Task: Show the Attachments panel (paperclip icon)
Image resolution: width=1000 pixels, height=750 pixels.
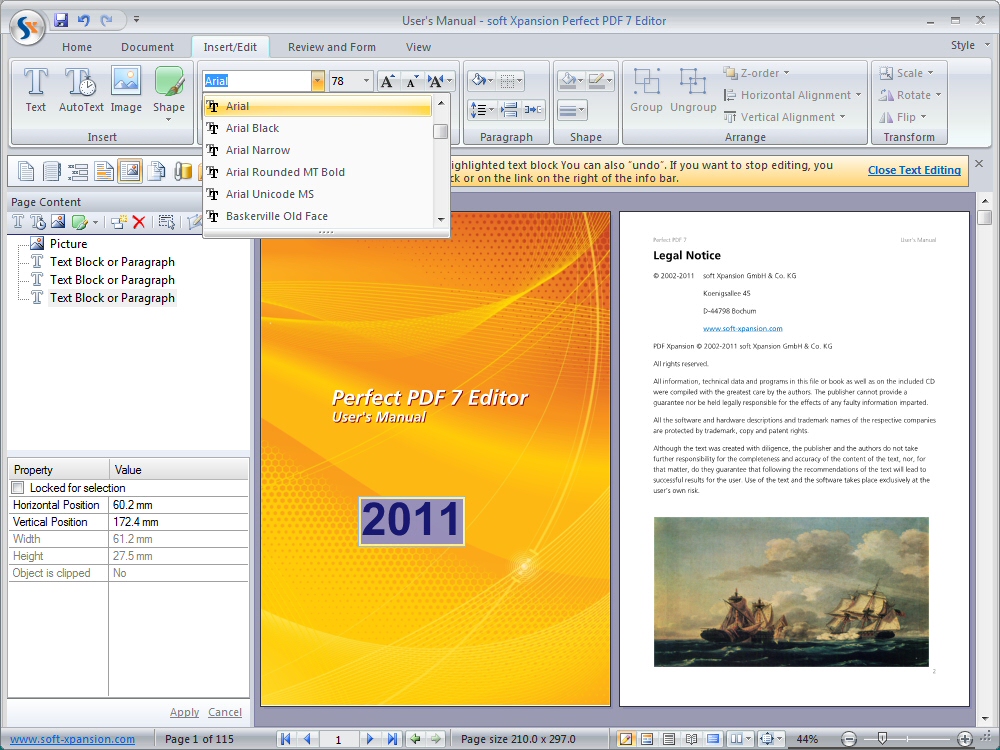Action: 183,171
